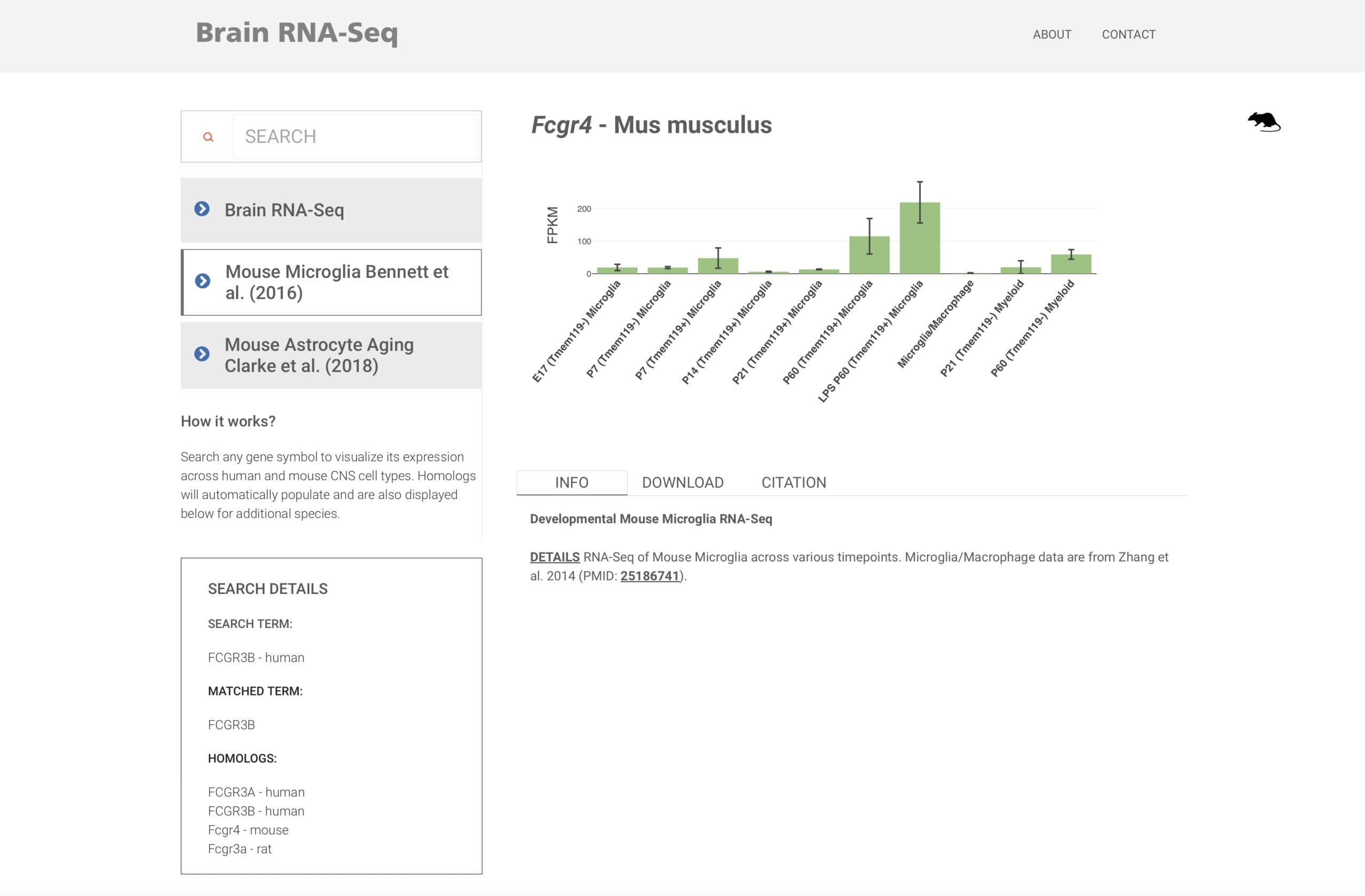Click the orange search magnifier icon
This screenshot has height=896, width=1365.
tap(208, 137)
